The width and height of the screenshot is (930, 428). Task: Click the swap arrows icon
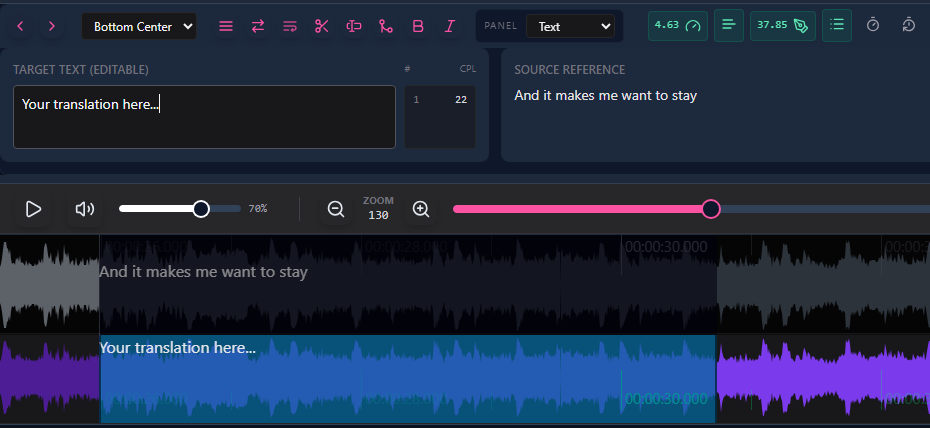coord(258,26)
